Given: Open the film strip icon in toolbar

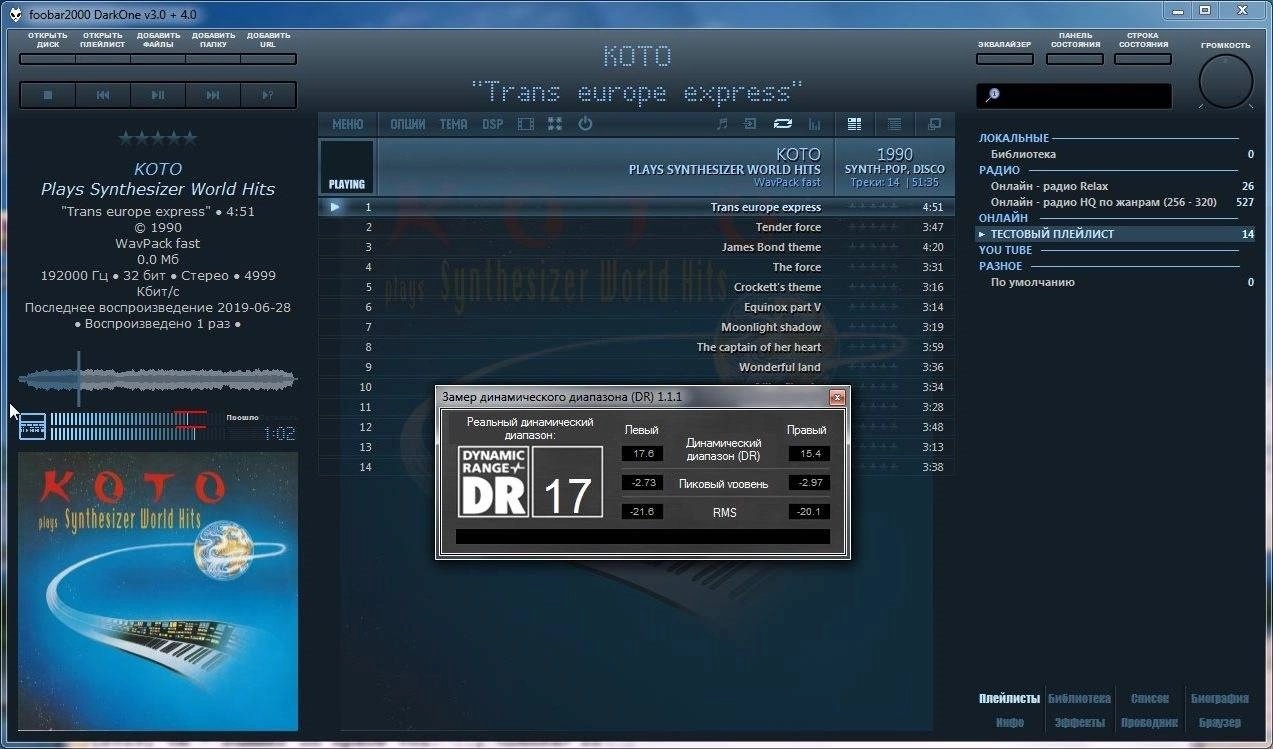Looking at the screenshot, I should tap(525, 124).
